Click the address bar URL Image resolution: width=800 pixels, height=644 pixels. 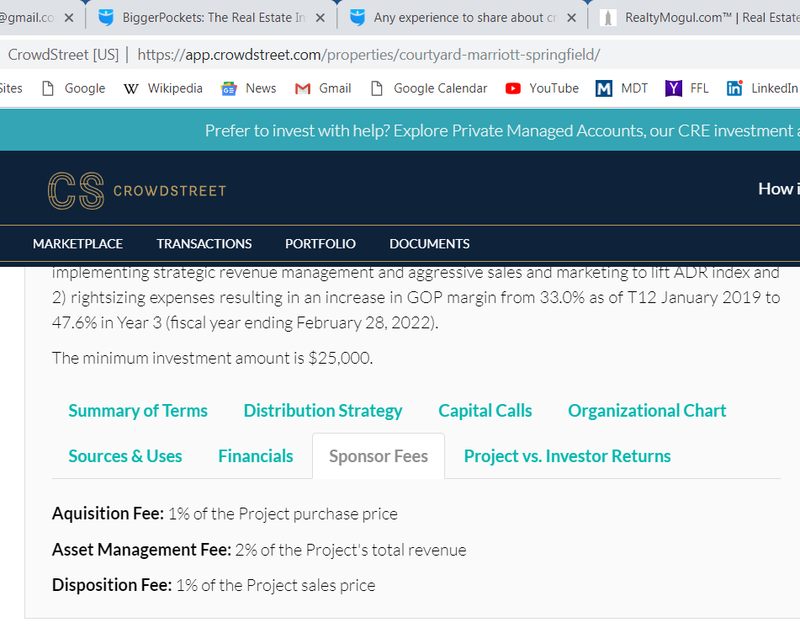(368, 55)
